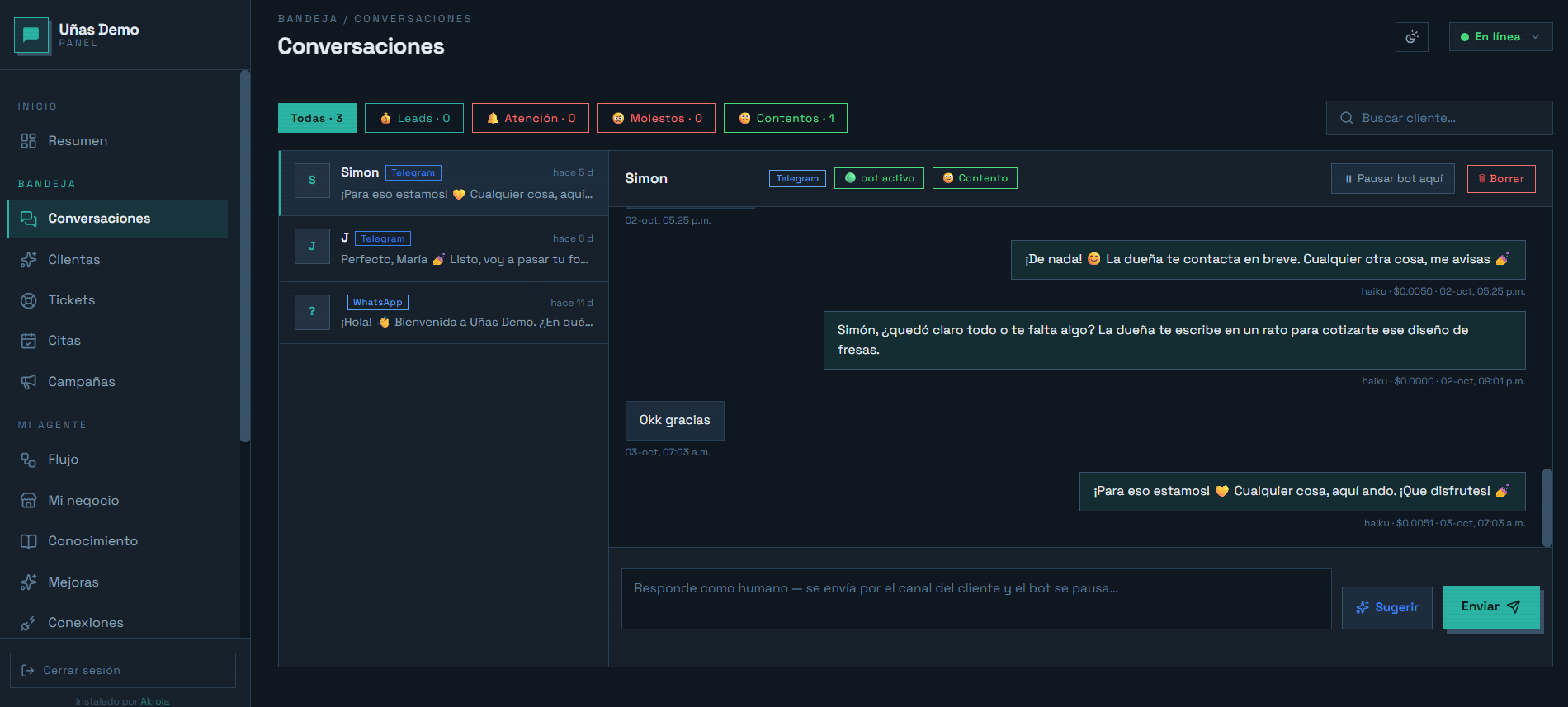Click the Mejoras sparkles icon
Viewport: 1568px width, 707px height.
point(29,582)
